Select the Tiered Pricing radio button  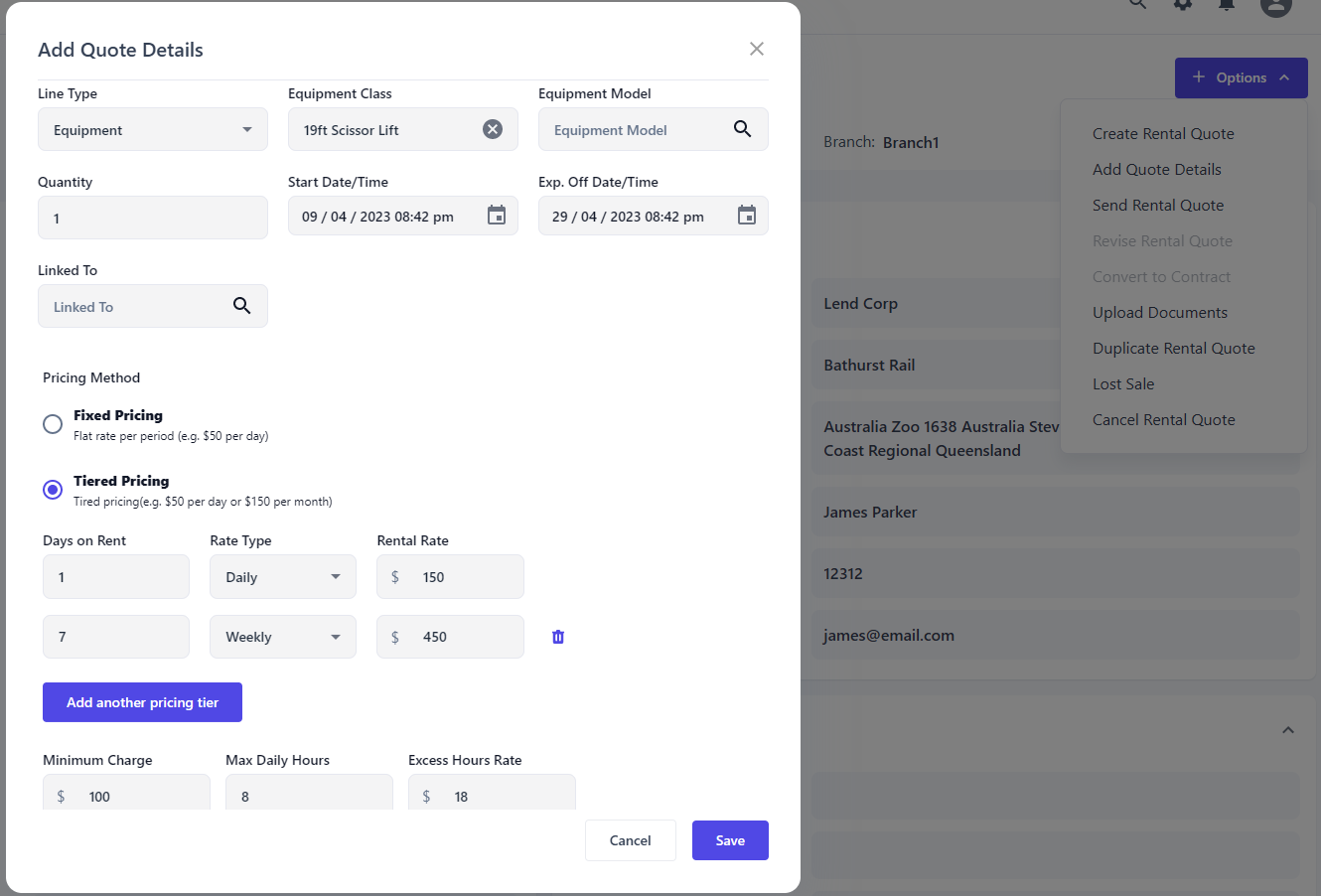[x=53, y=490]
